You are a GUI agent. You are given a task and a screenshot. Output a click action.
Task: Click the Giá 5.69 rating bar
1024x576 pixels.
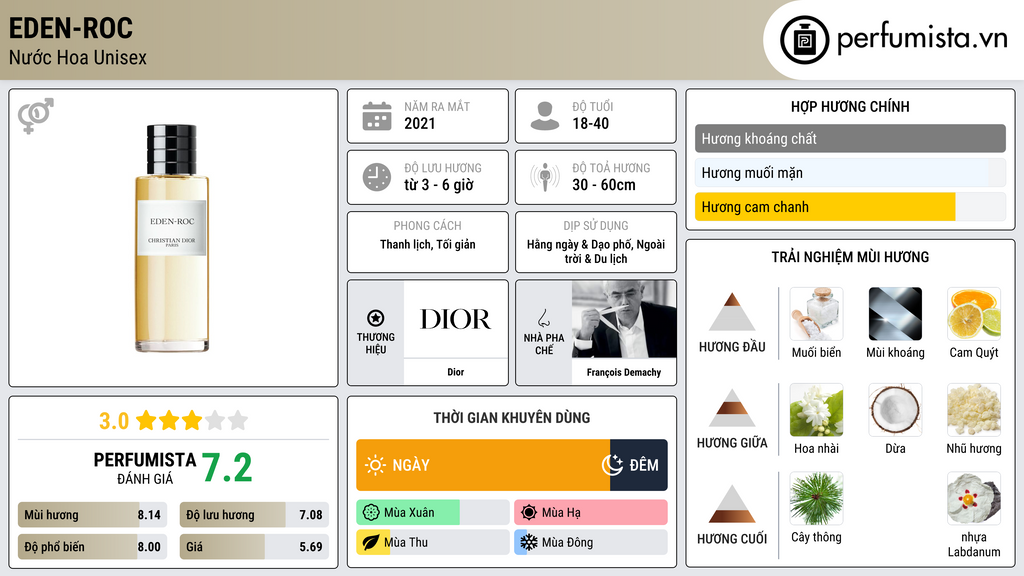[x=254, y=547]
